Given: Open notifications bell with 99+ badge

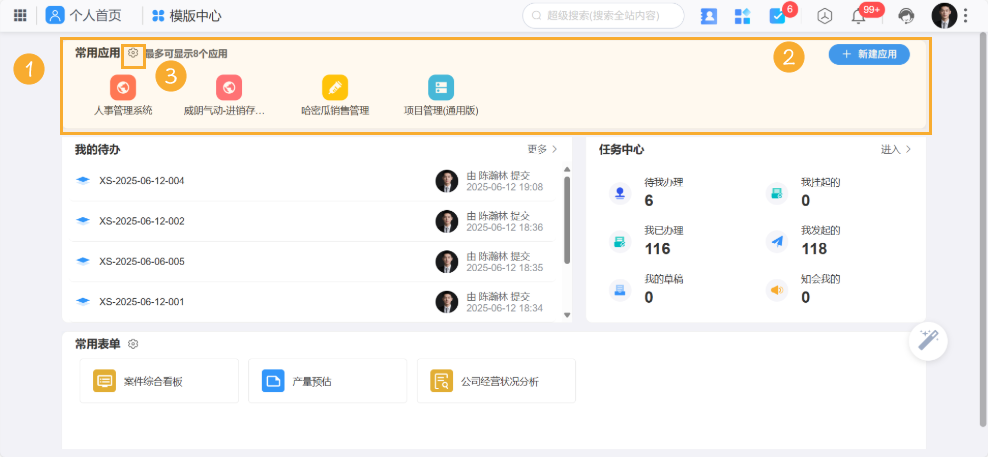Looking at the screenshot, I should [x=858, y=16].
